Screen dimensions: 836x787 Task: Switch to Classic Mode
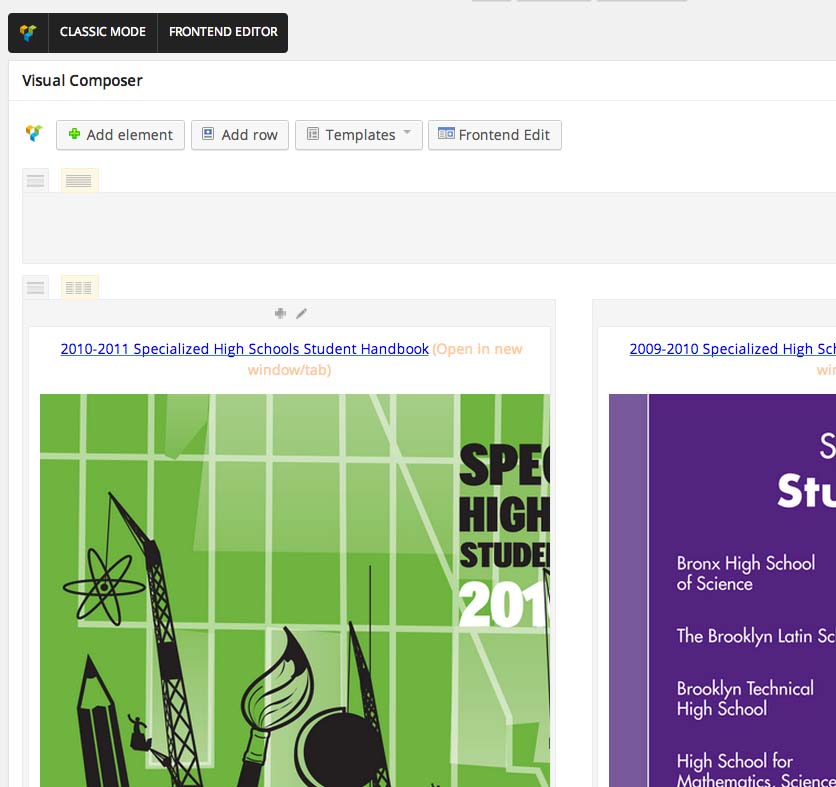[x=103, y=32]
